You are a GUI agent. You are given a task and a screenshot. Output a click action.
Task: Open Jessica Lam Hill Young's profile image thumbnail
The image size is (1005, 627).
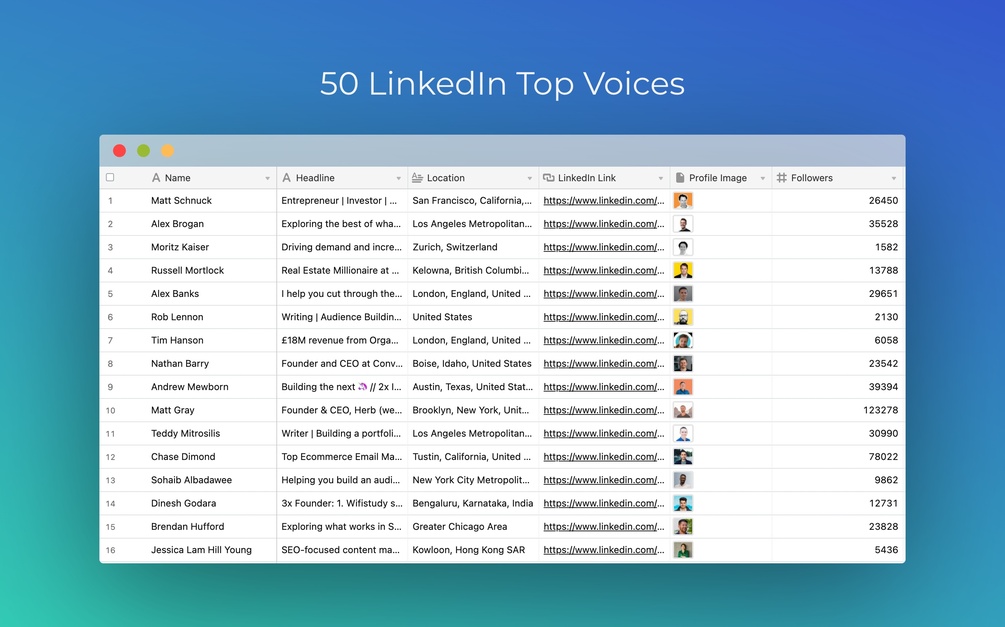click(683, 550)
